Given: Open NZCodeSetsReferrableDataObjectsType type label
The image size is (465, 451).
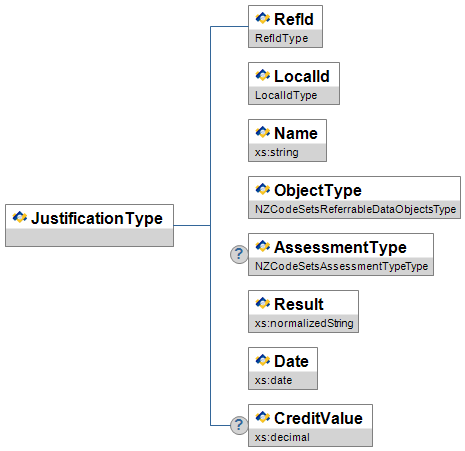Looking at the screenshot, I should (x=355, y=209).
